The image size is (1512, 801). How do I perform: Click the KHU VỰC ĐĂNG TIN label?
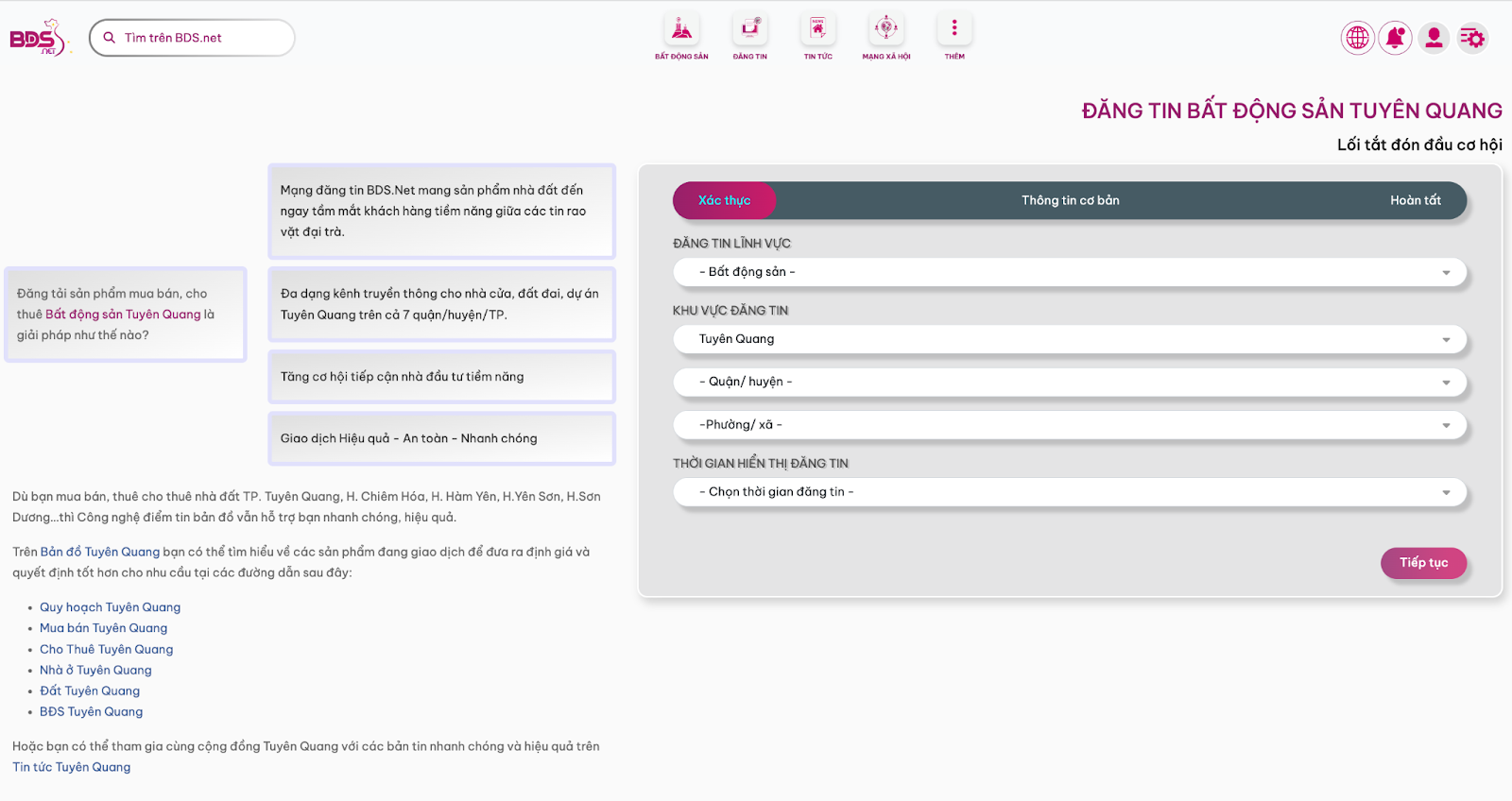(x=730, y=311)
